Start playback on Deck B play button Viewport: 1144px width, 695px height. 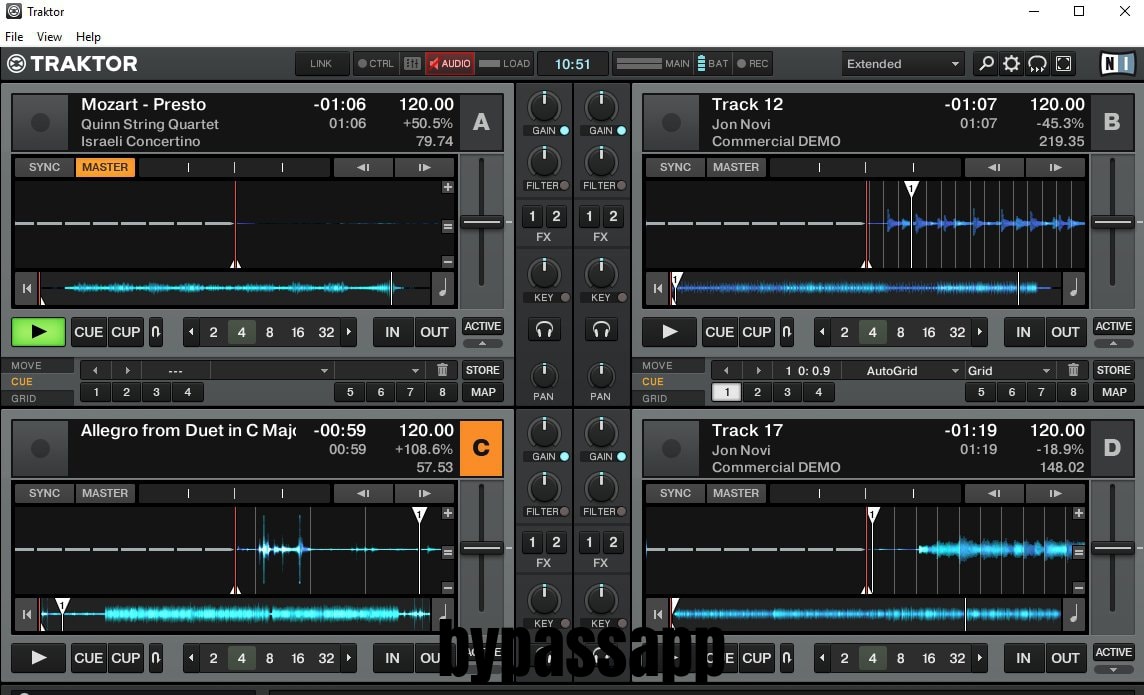pyautogui.click(x=669, y=332)
